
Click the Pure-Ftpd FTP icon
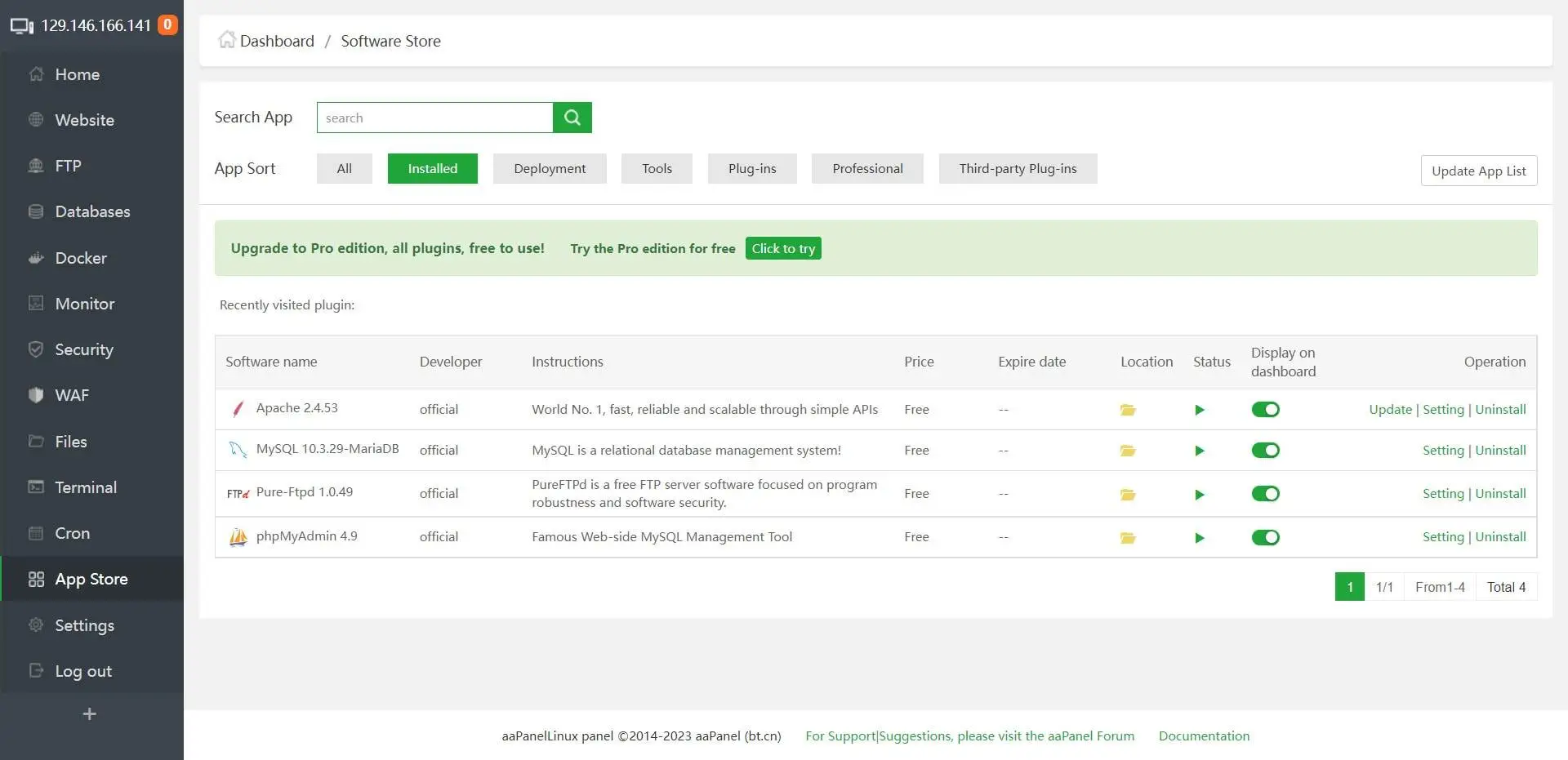tap(238, 494)
